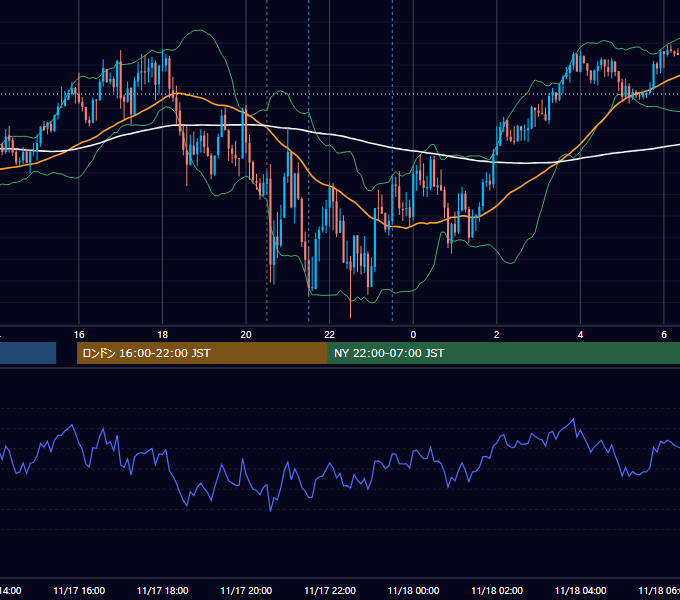The width and height of the screenshot is (680, 600).
Task: Click the NY 22:00-07:00 JST session bar
Action: tap(503, 353)
